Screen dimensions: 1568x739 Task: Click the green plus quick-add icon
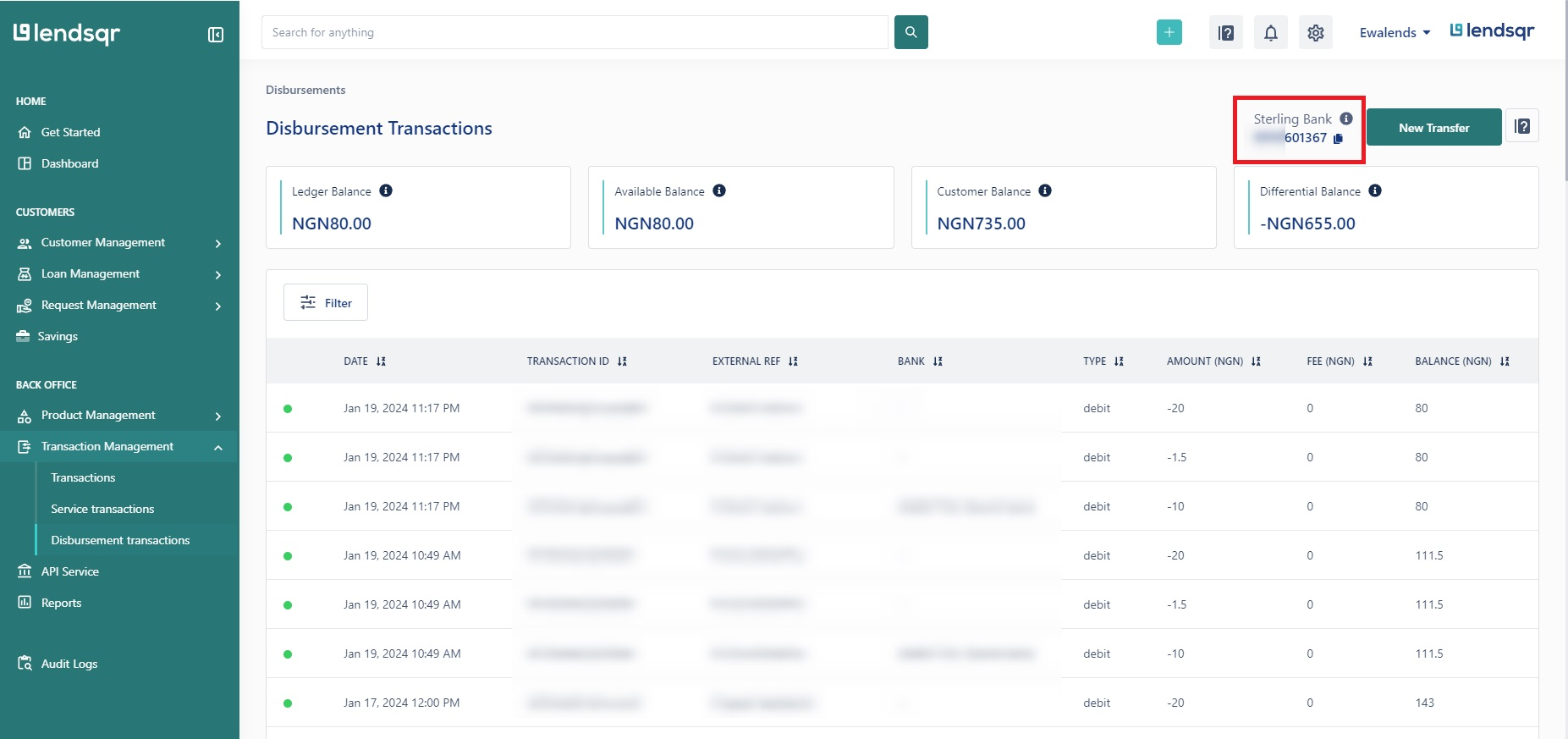[x=1169, y=32]
